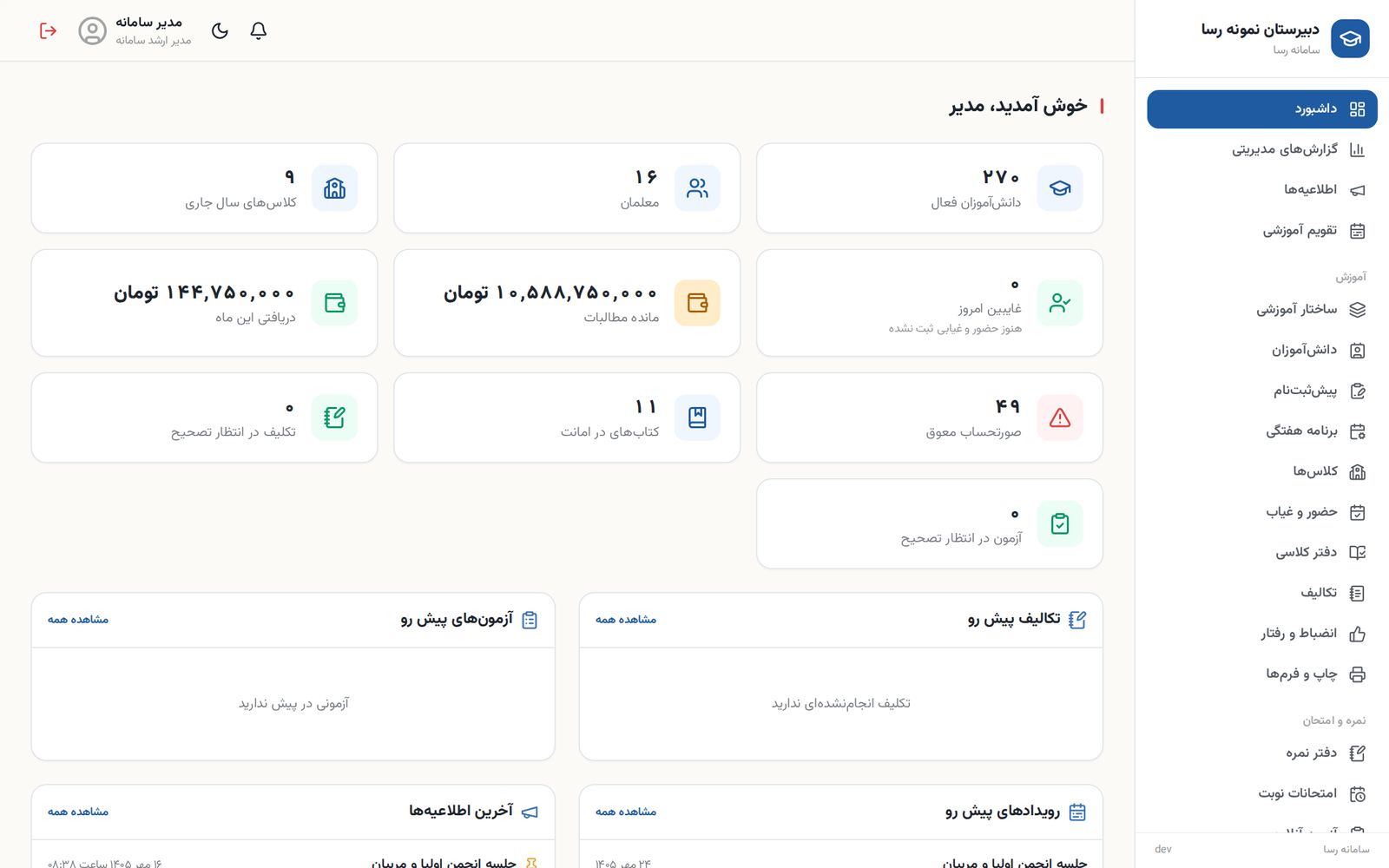1389x868 pixels.
Task: Click the انضباط و رفتار thumbs-up icon
Action: tap(1358, 635)
